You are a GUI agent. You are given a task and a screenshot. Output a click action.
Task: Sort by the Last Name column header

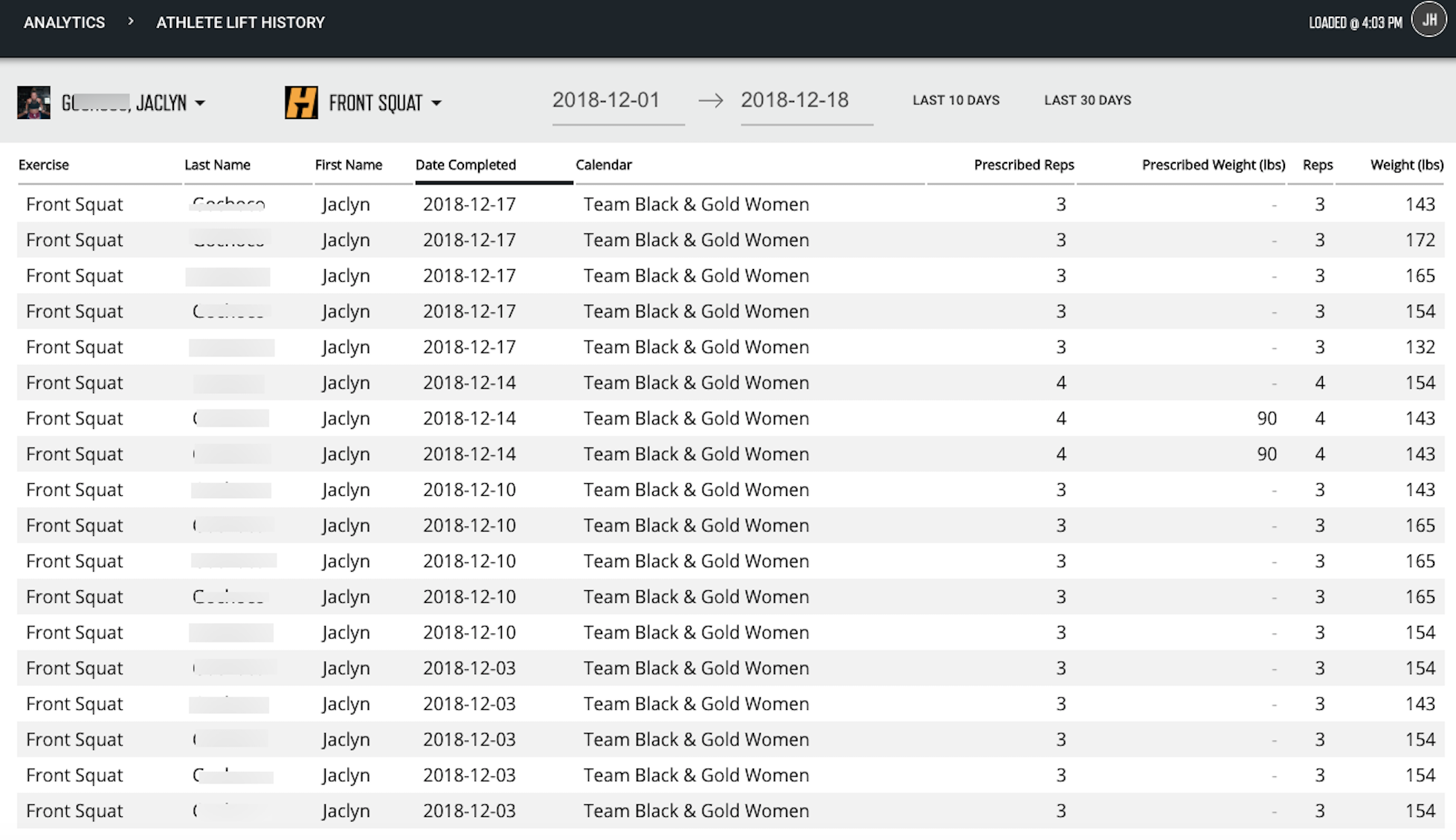coord(217,165)
